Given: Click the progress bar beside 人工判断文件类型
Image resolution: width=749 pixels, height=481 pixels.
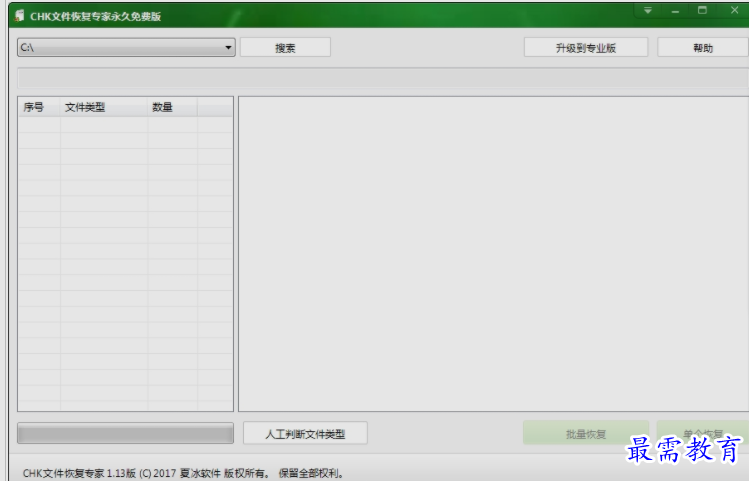Looking at the screenshot, I should (x=126, y=433).
